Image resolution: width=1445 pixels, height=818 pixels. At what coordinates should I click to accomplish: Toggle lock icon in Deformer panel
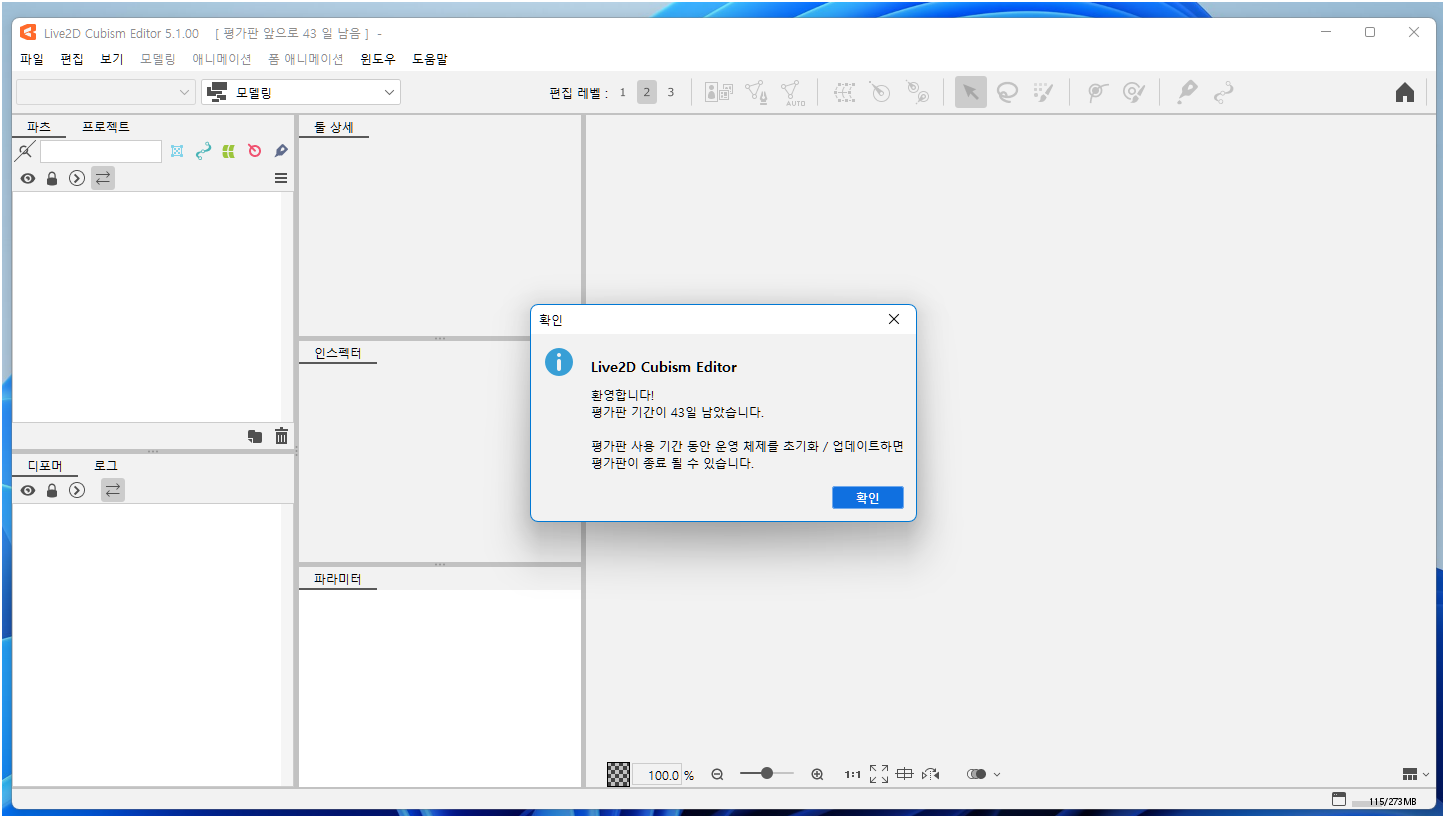pyautogui.click(x=52, y=491)
